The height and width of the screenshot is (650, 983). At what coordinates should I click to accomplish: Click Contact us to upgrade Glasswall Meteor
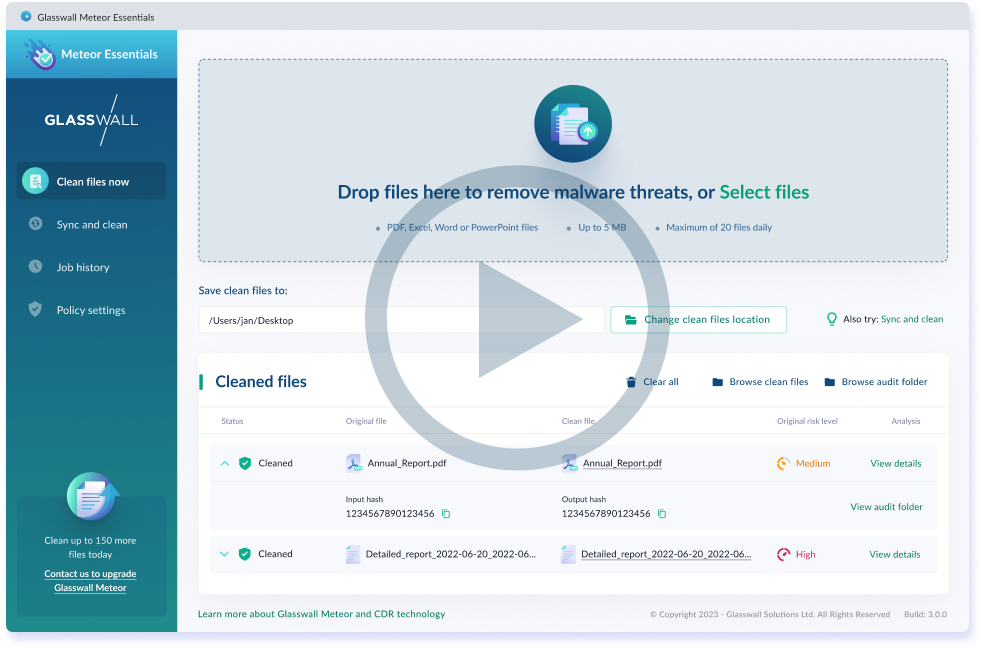90,580
